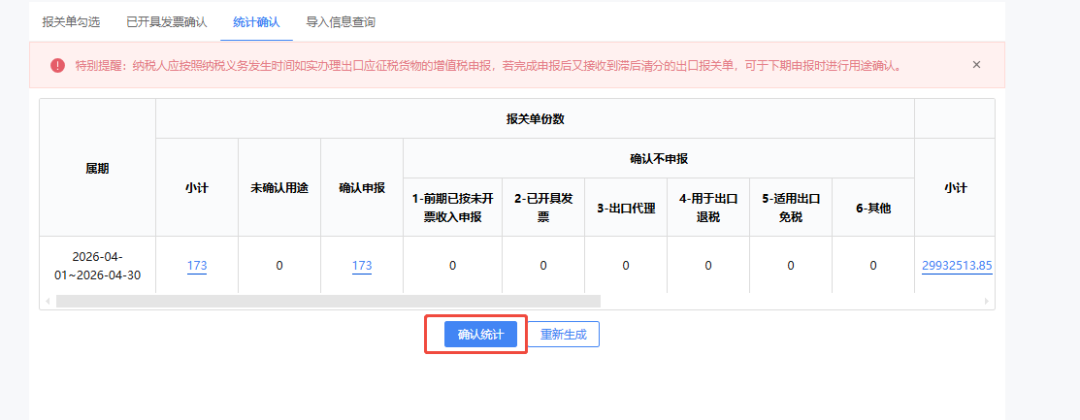
Task: Click the right arrow of the table scrollbar
Action: coord(986,302)
